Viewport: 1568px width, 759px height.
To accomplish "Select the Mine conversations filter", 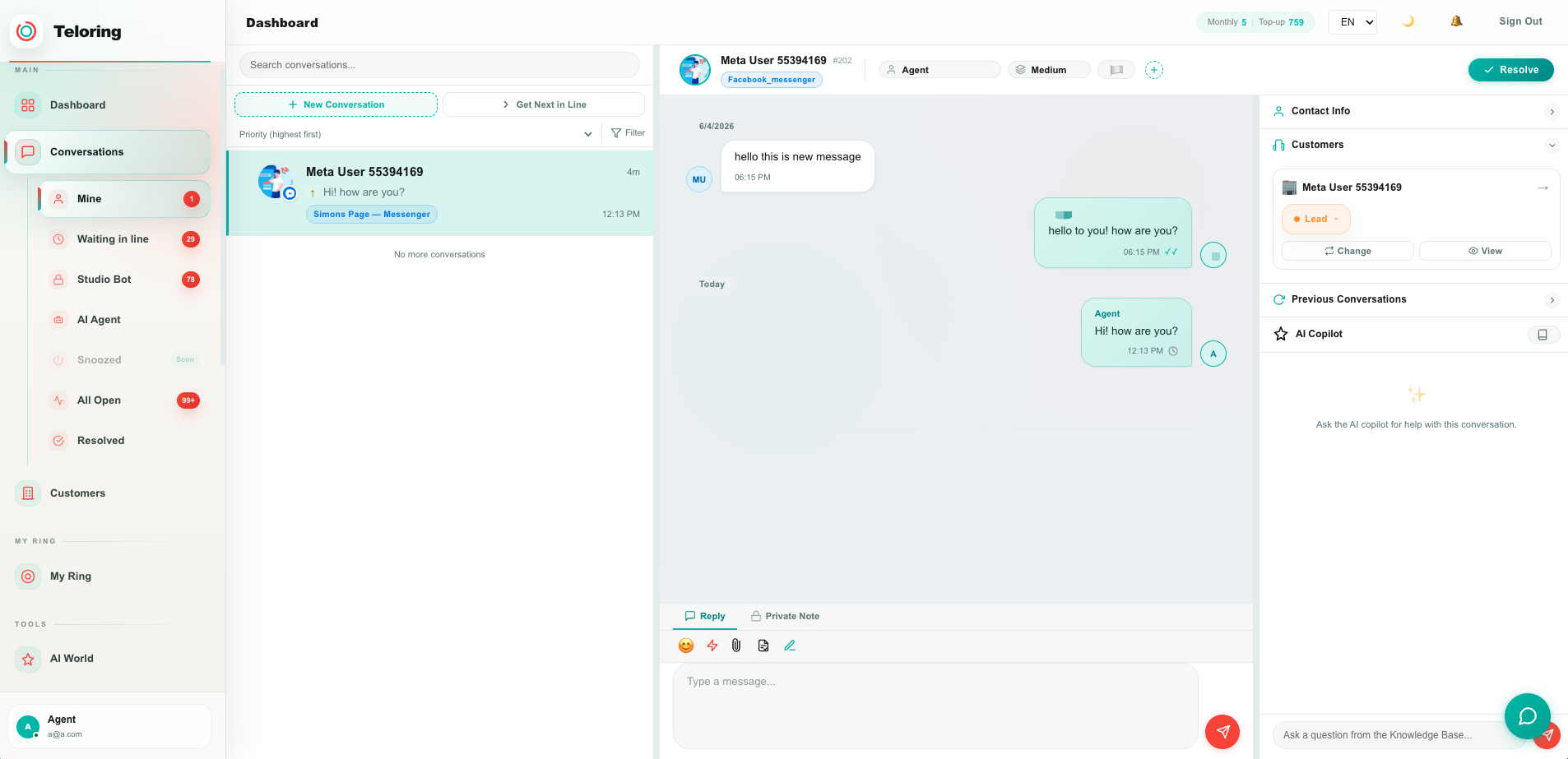I will point(123,199).
